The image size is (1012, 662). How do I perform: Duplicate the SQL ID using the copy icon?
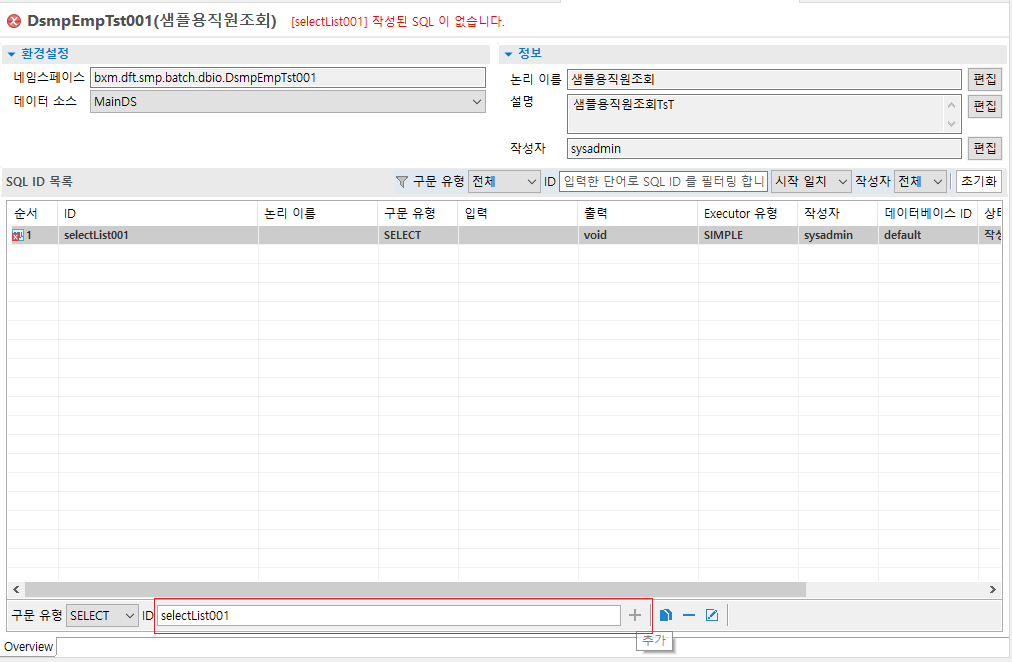pyautogui.click(x=665, y=615)
